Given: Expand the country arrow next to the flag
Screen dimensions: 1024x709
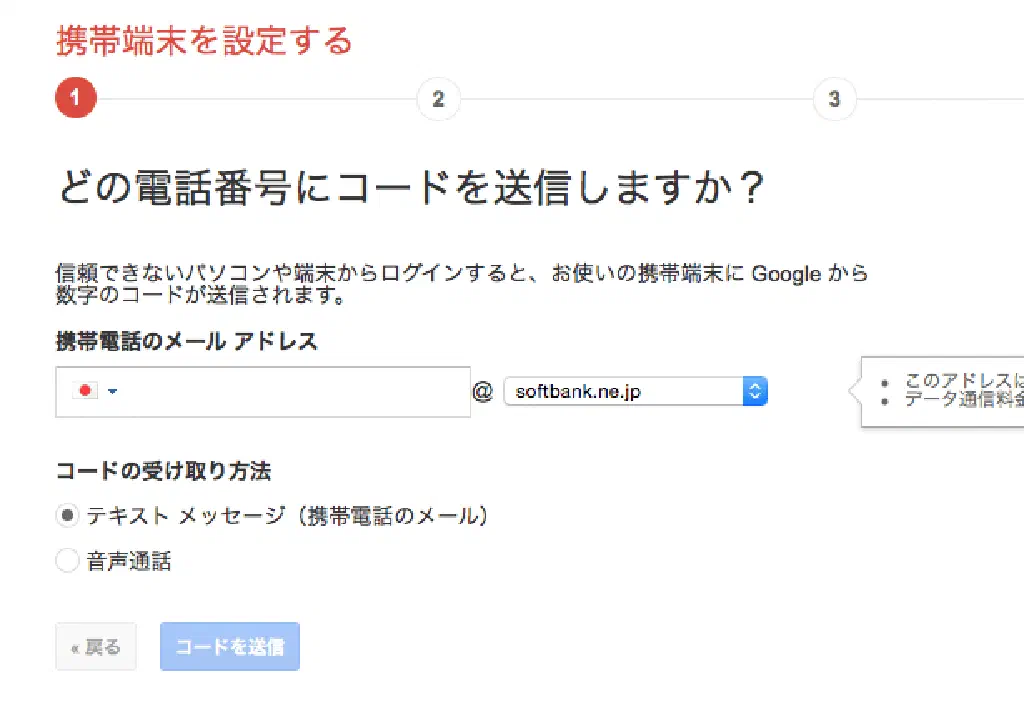Looking at the screenshot, I should (x=112, y=391).
